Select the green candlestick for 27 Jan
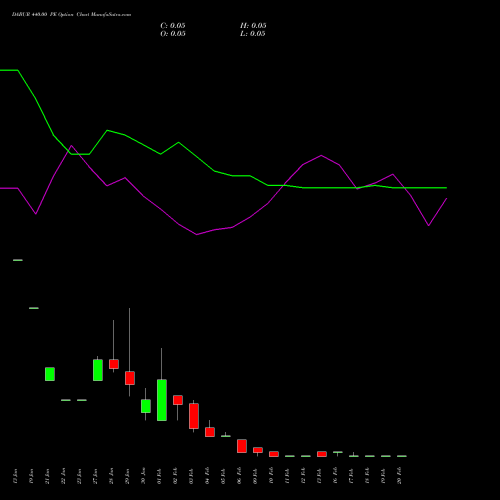Viewport: 500px width, 500px height. (x=98, y=370)
